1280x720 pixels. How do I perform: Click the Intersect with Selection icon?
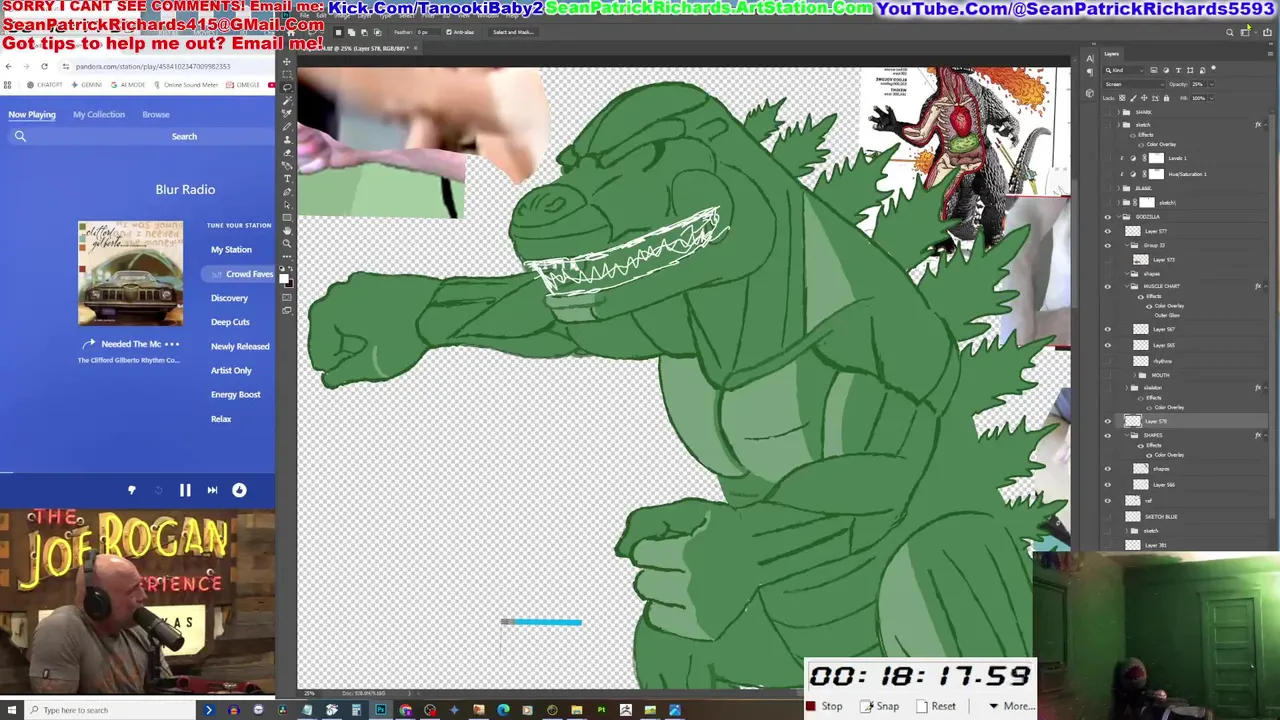378,32
